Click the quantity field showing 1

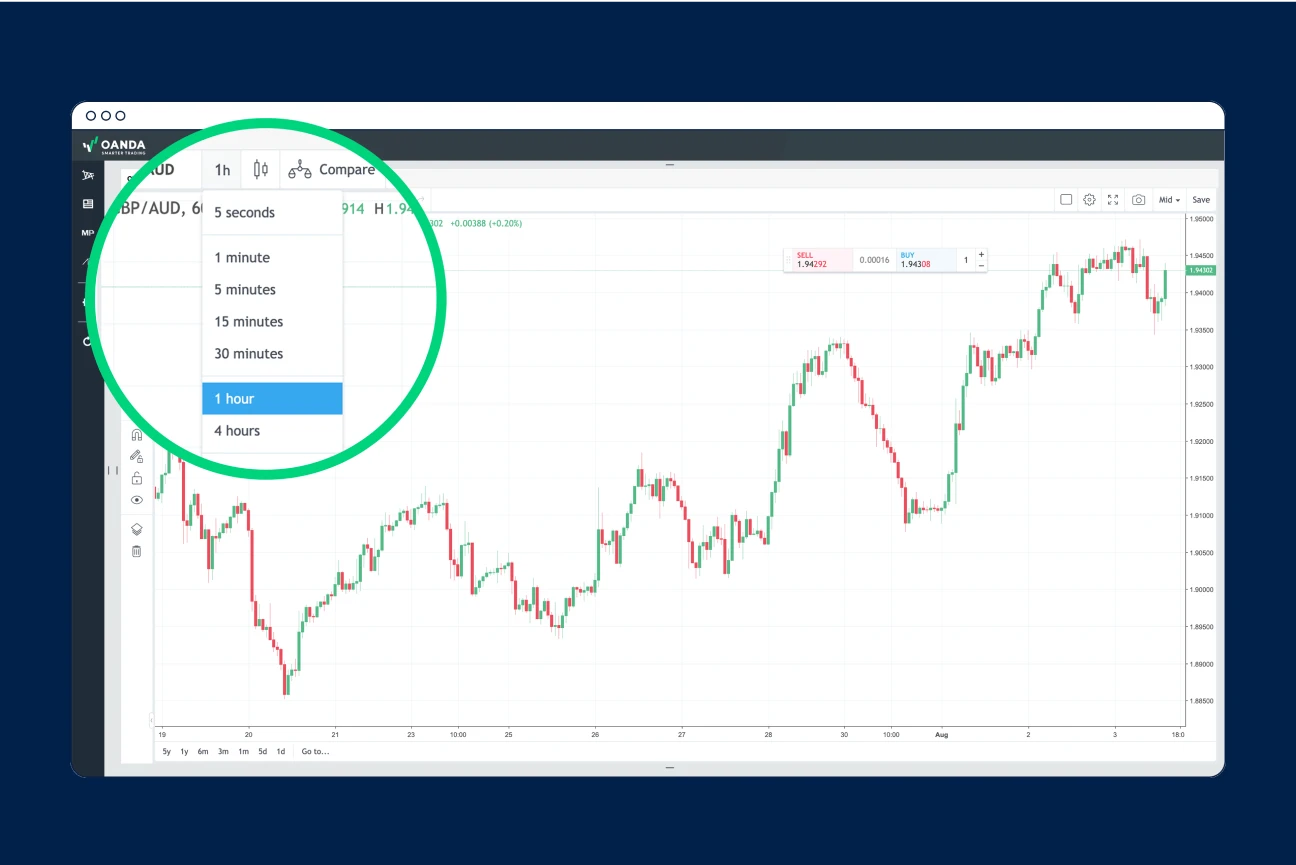pyautogui.click(x=966, y=260)
